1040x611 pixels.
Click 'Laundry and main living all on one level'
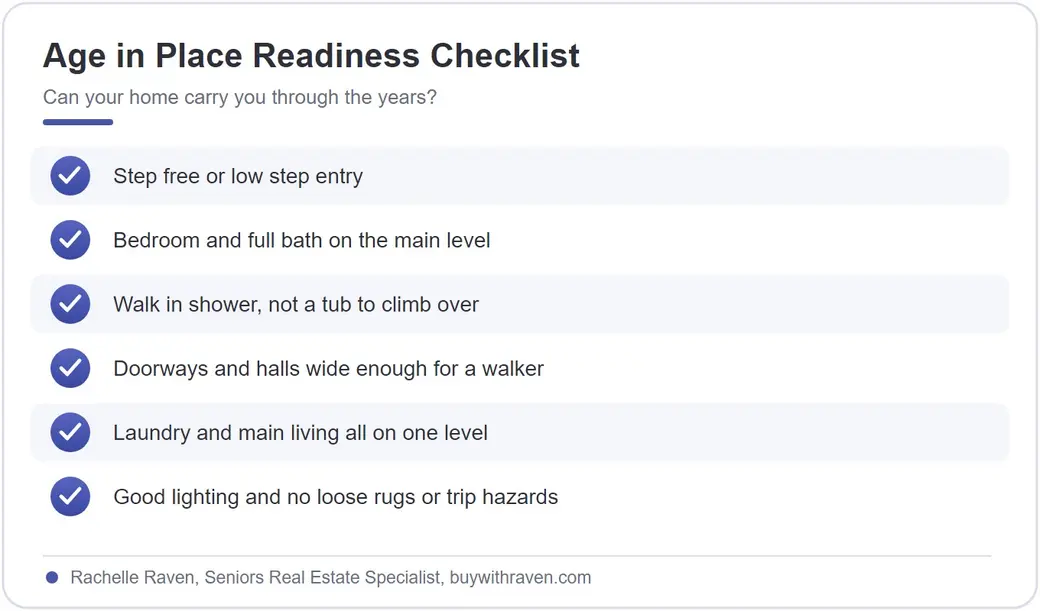(x=300, y=433)
